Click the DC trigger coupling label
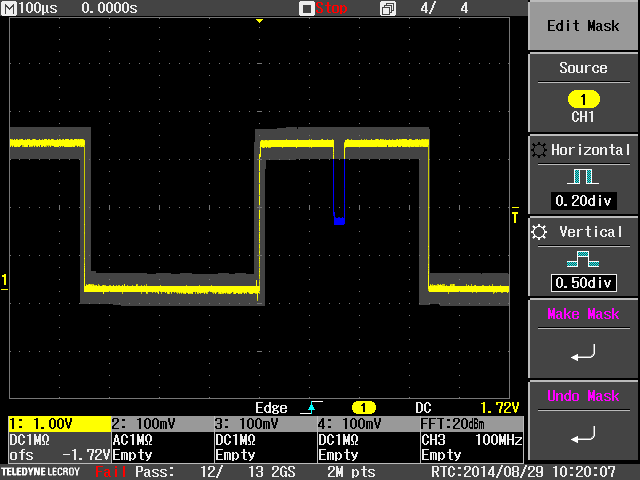The image size is (640, 480). 423,408
